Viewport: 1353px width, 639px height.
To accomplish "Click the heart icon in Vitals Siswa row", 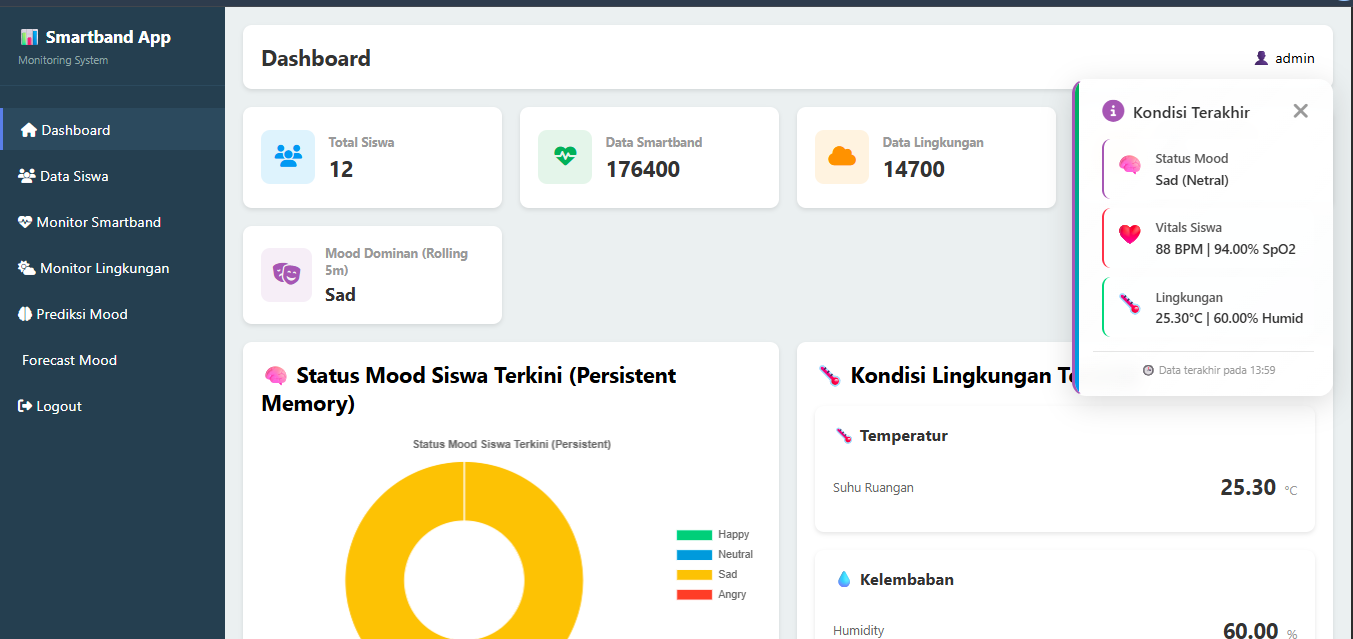I will point(1130,235).
